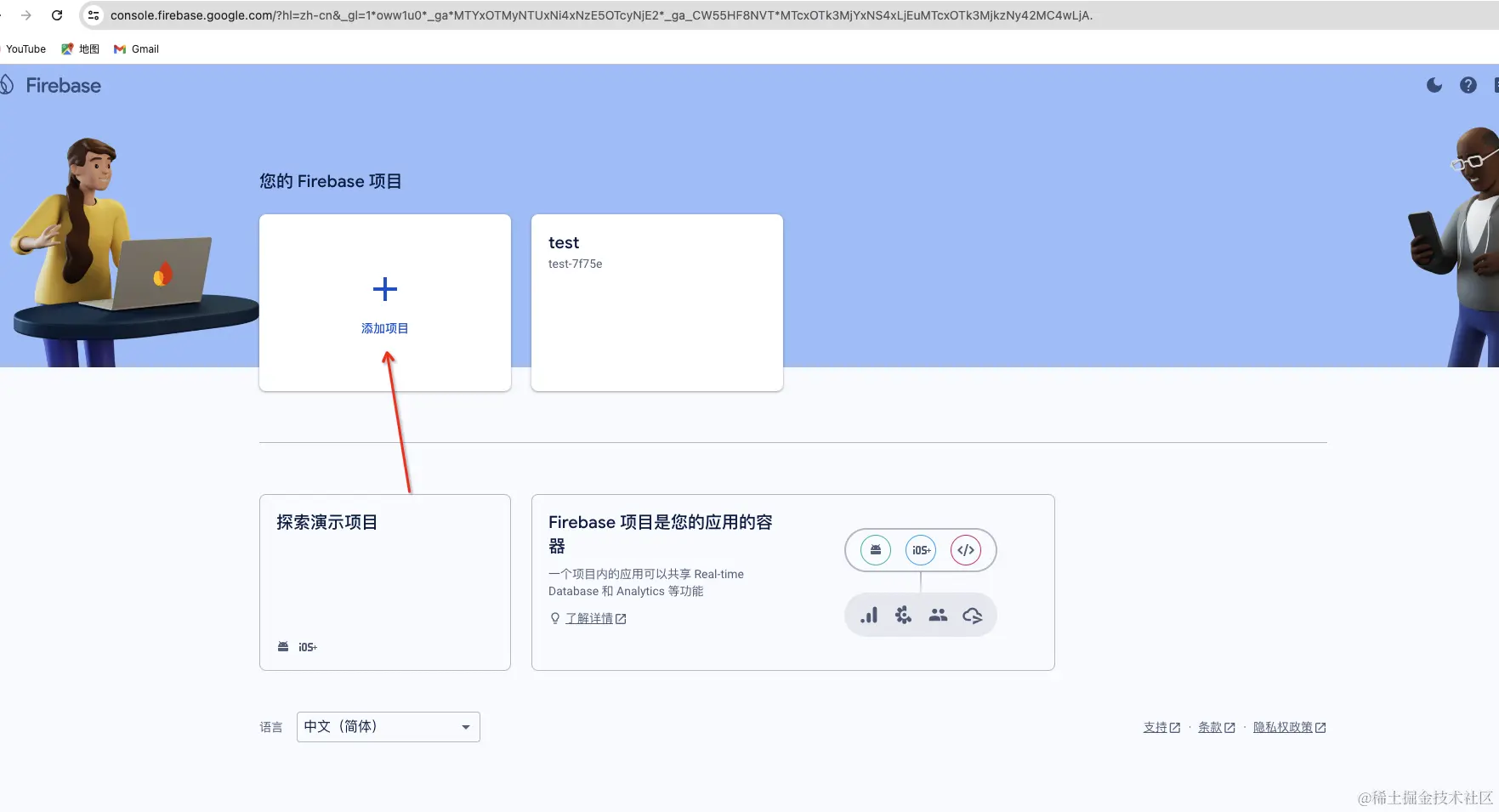This screenshot has height=812, width=1499.
Task: Click the dropdown arrow of the language selector
Action: point(466,727)
